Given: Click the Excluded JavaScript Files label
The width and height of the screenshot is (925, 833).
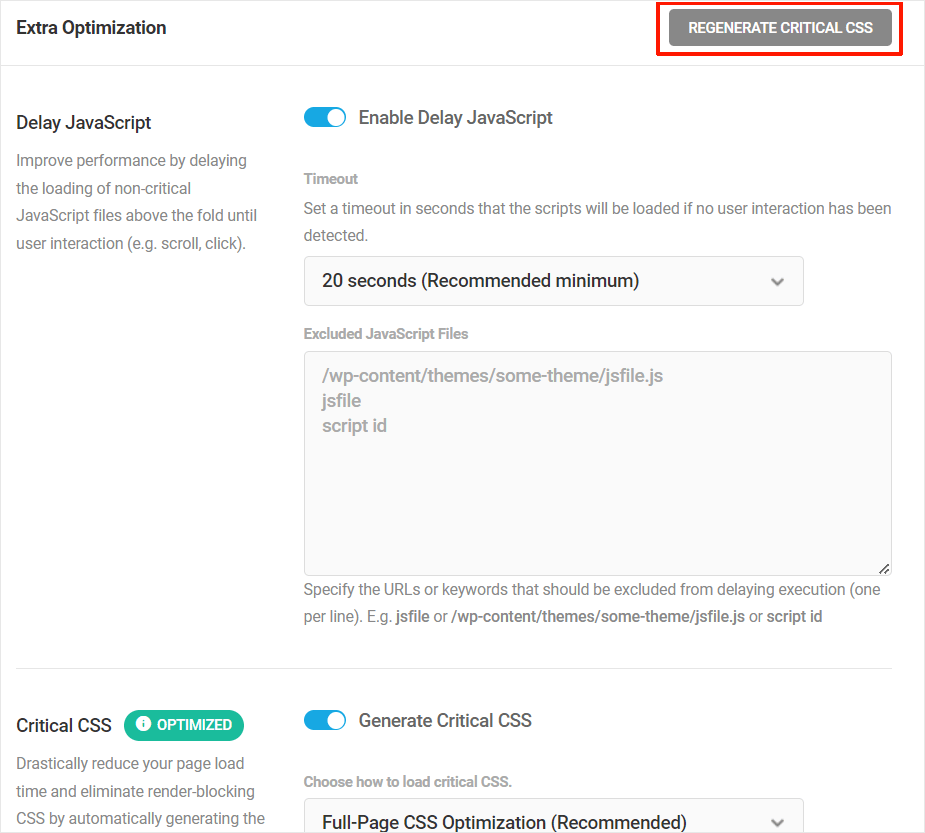Looking at the screenshot, I should point(386,333).
